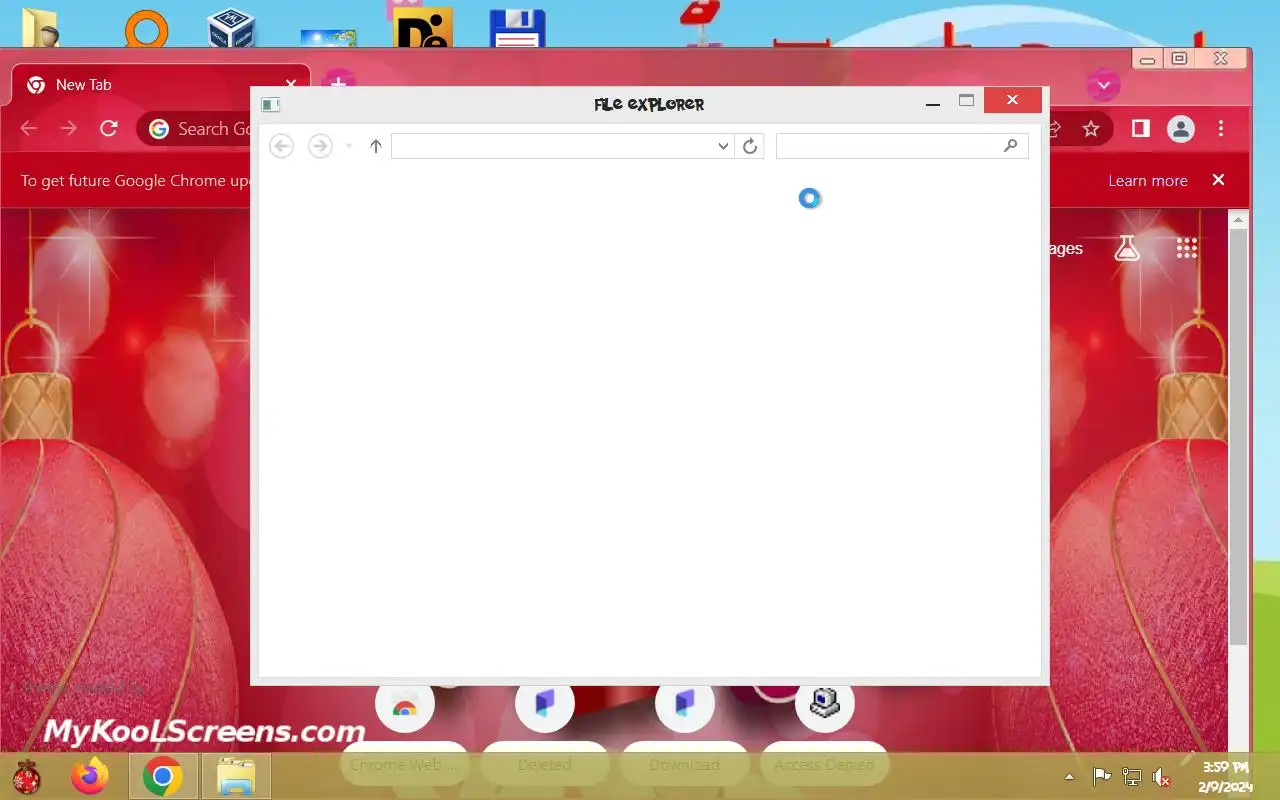
Task: Click the File Explorer forward arrow
Action: 320,147
